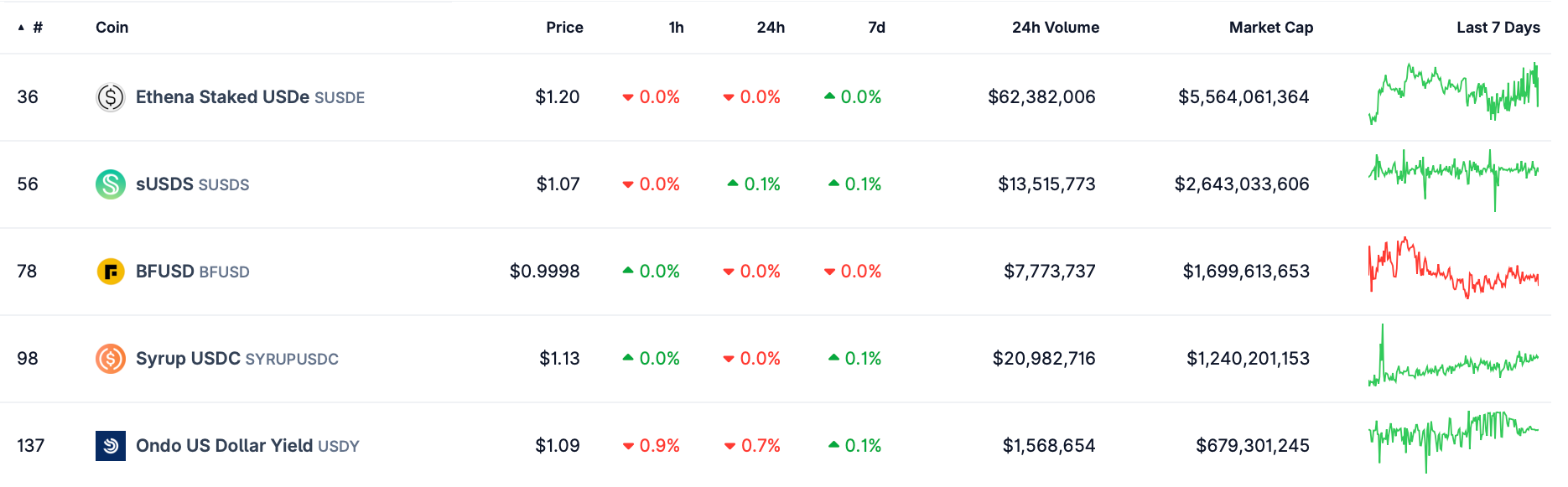Sort by 1h change column header
This screenshot has width=1568, height=487.
pyautogui.click(x=676, y=28)
